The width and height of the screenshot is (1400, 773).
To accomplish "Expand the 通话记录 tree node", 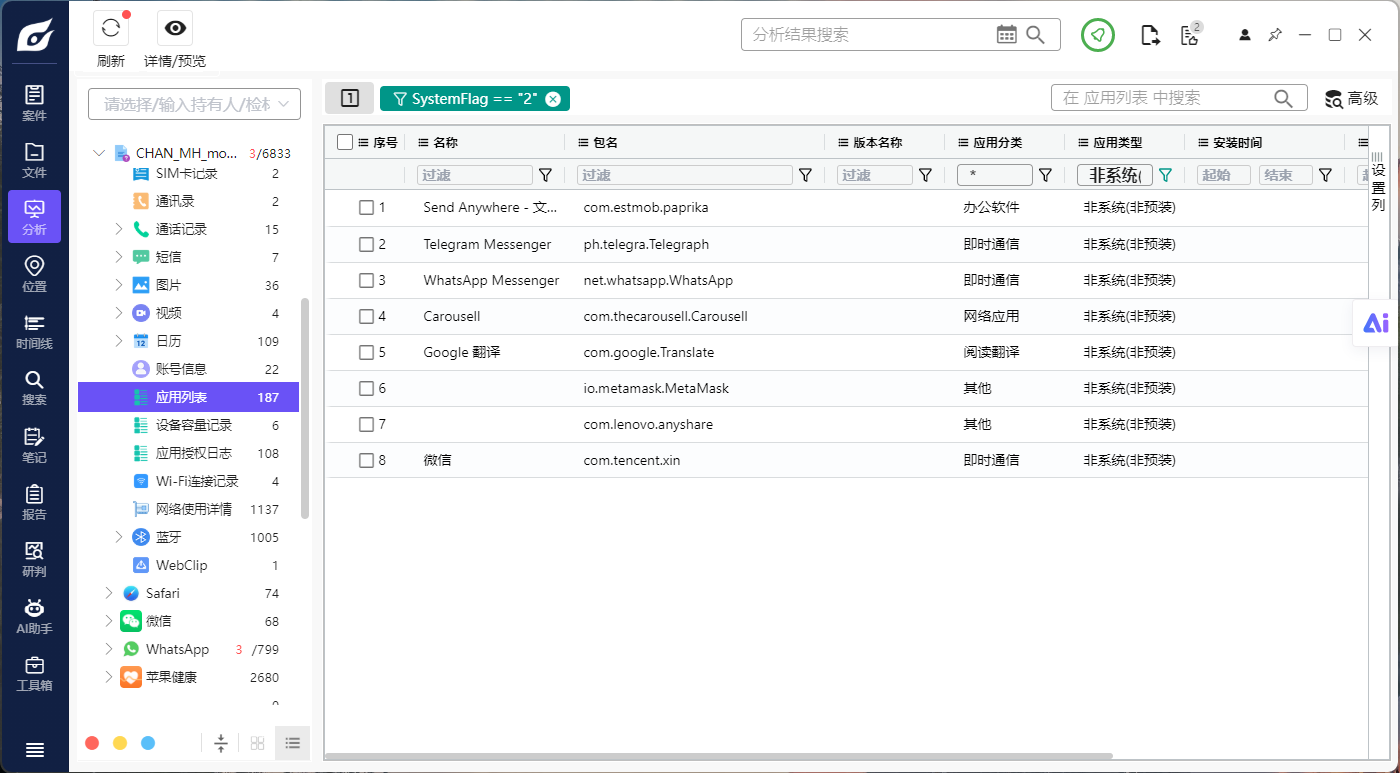I will point(119,229).
